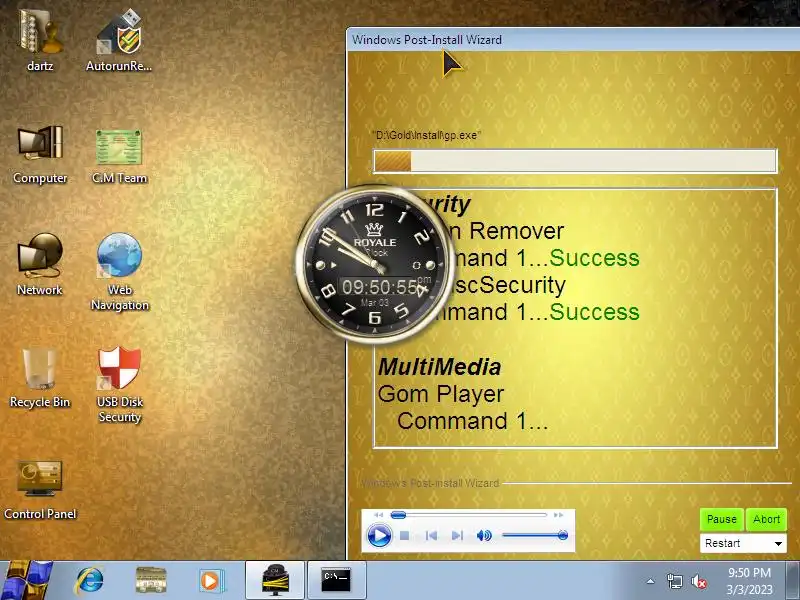
Task: Launch Internet Explorer from taskbar
Action: [90, 581]
